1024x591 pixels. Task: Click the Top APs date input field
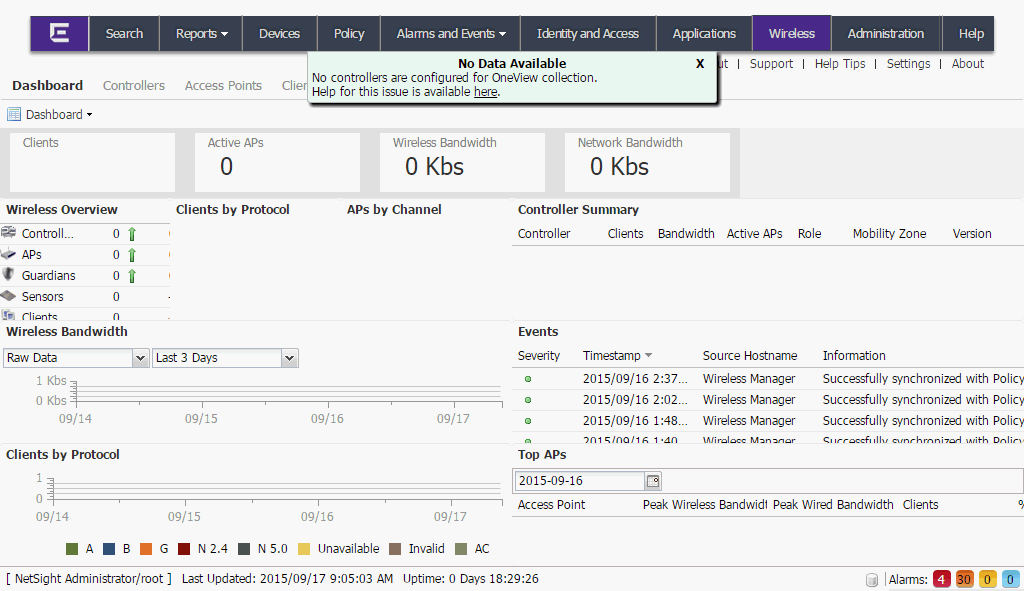click(580, 481)
